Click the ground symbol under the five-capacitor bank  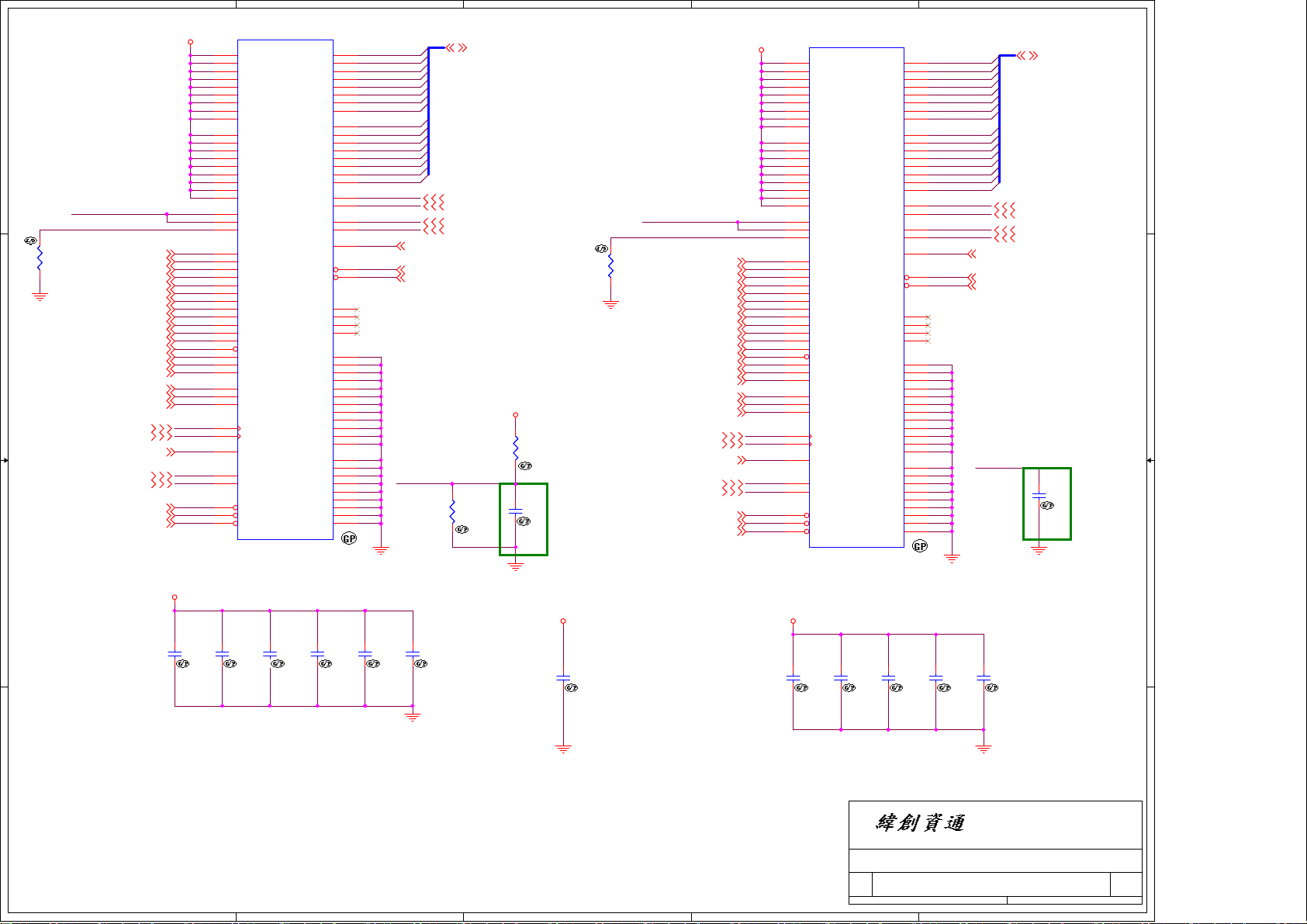[984, 749]
